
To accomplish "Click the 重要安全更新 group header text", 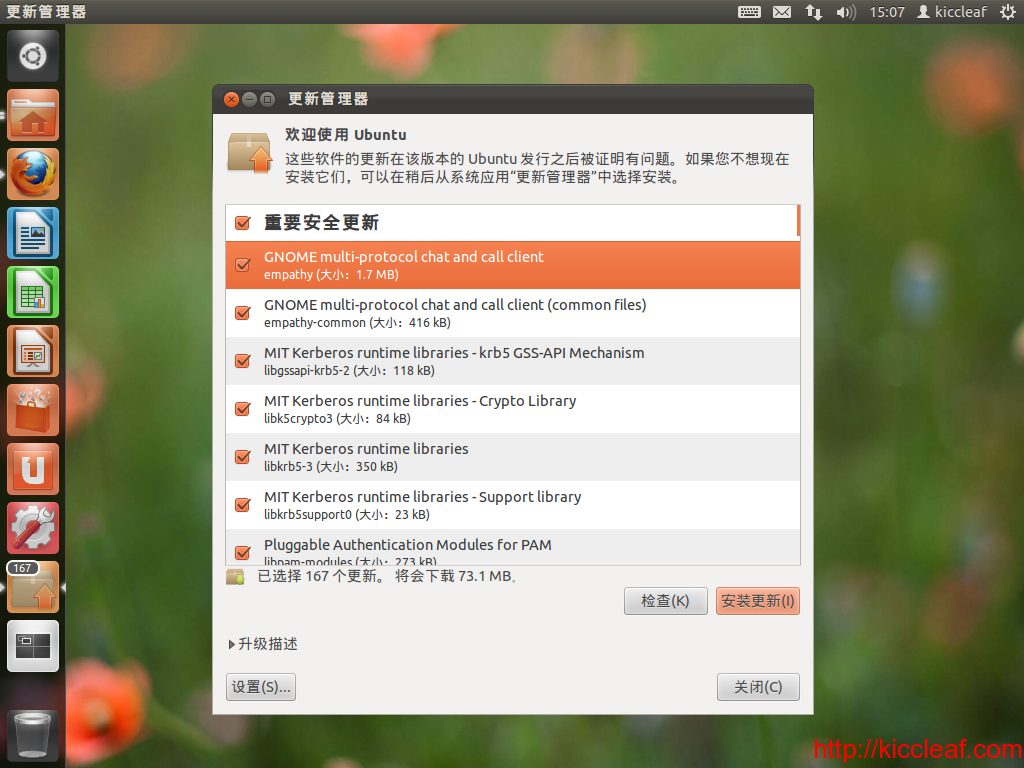I will pos(321,223).
